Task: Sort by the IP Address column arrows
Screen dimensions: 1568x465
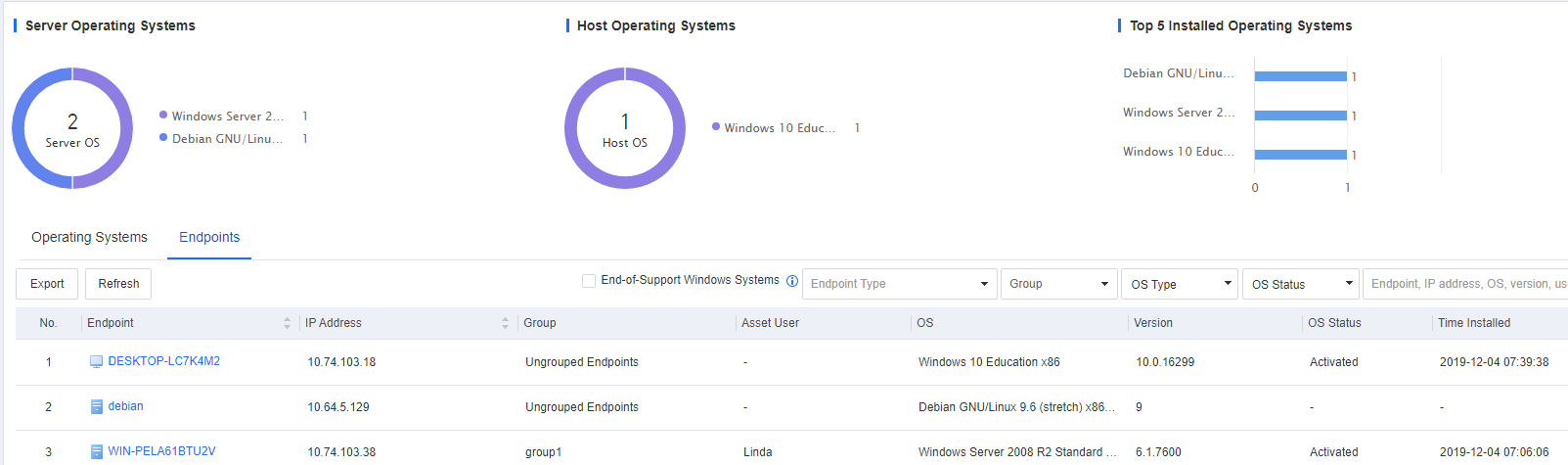Action: click(505, 323)
